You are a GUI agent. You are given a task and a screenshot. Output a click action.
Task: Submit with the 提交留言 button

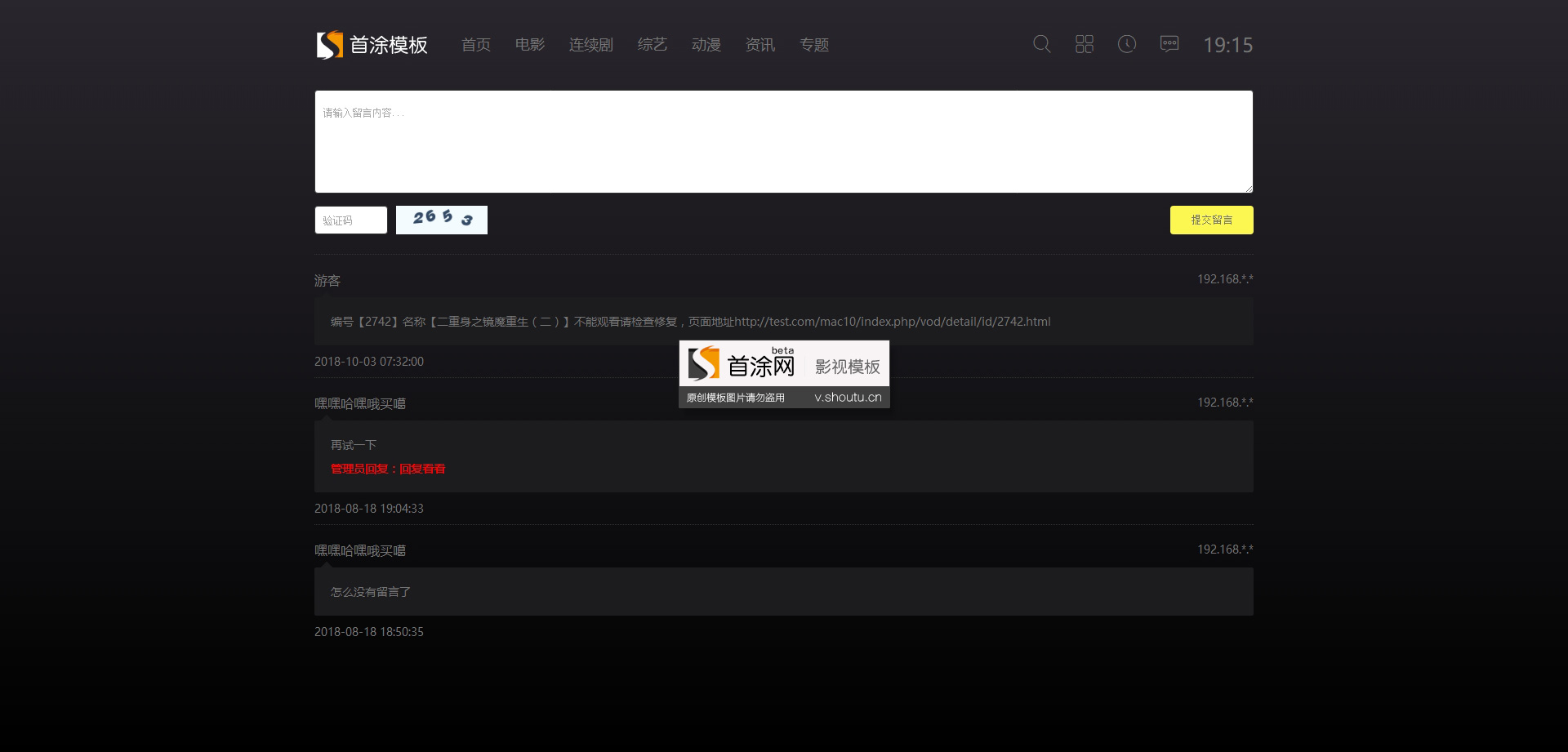1212,220
